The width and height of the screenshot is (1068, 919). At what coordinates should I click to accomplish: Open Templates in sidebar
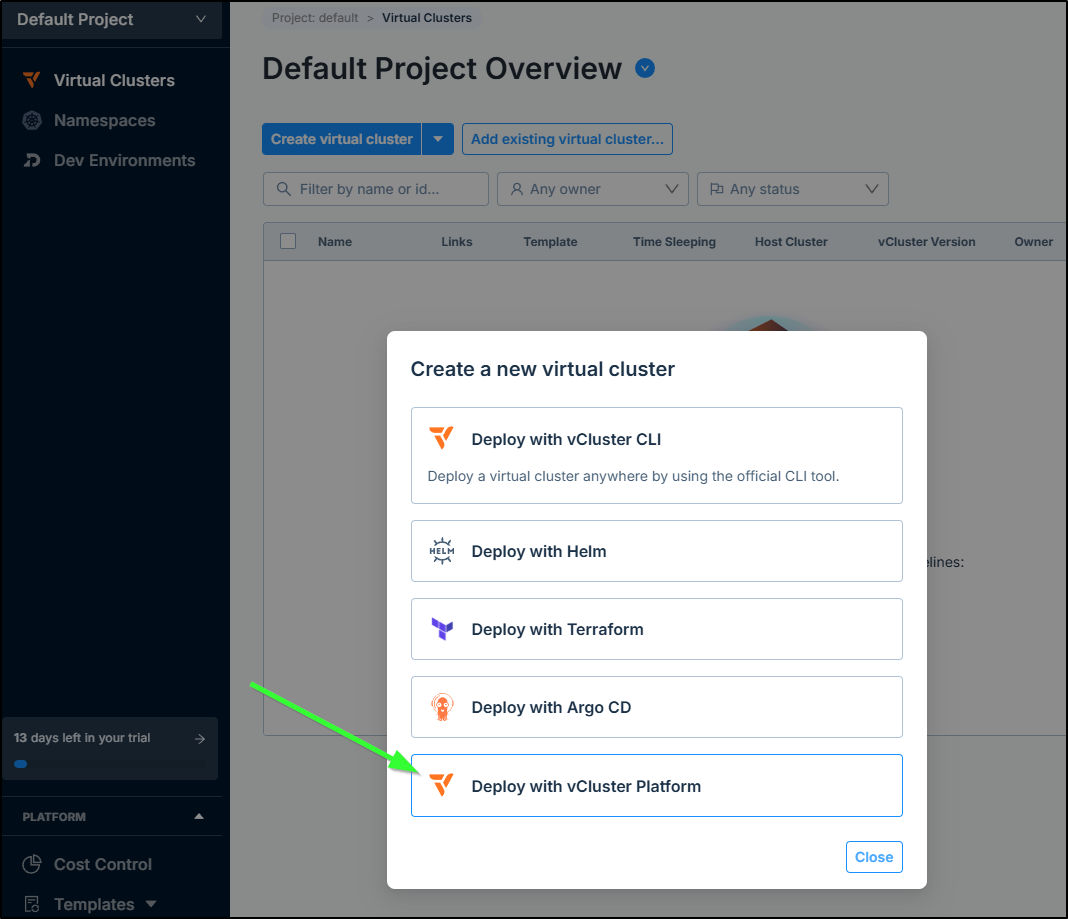pos(94,904)
